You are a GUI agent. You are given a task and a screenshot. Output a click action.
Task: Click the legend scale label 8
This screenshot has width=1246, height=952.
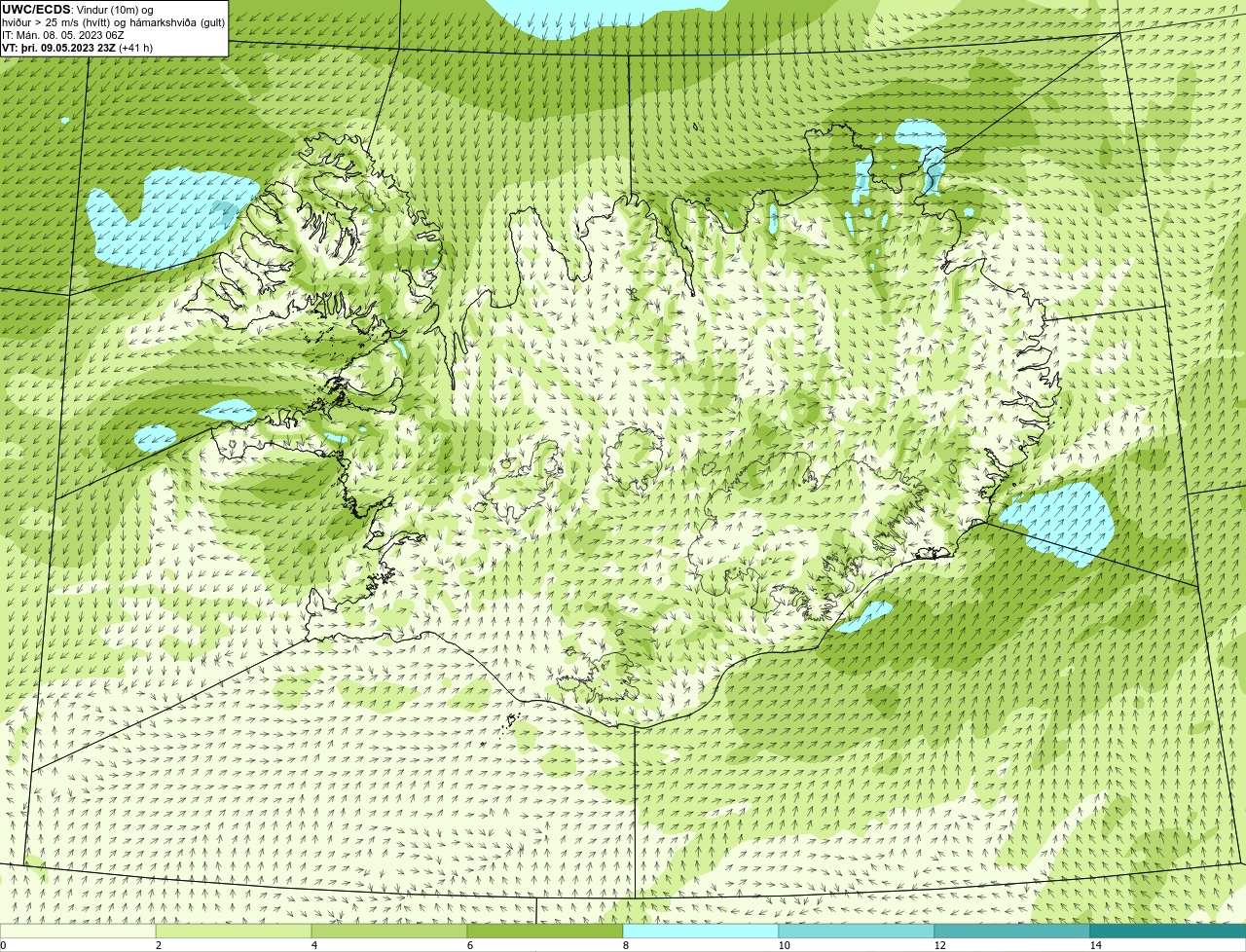pyautogui.click(x=625, y=945)
